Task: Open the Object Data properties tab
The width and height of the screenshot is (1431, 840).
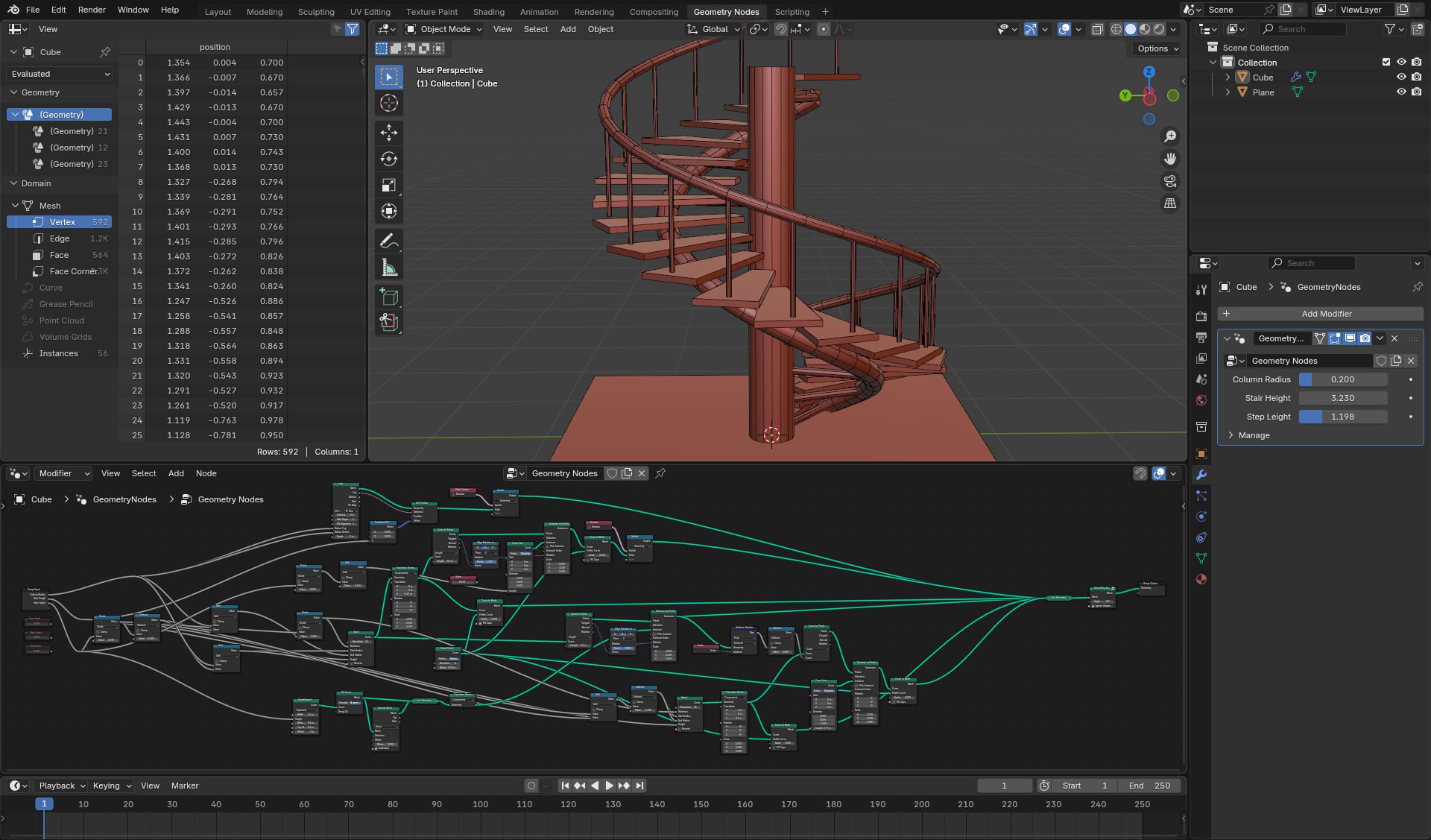Action: pos(1201,558)
